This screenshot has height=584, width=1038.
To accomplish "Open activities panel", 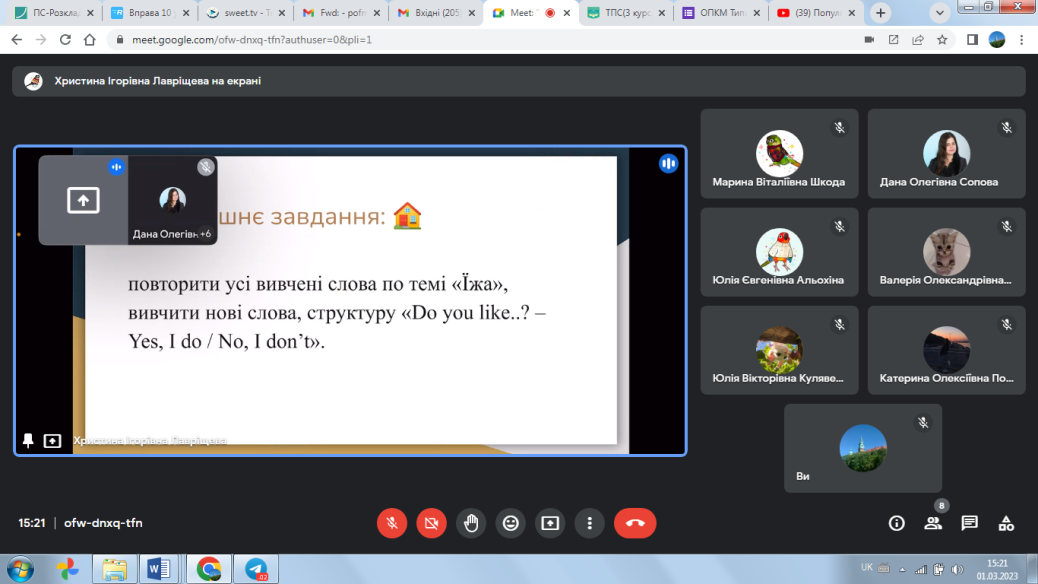I will [x=1006, y=523].
